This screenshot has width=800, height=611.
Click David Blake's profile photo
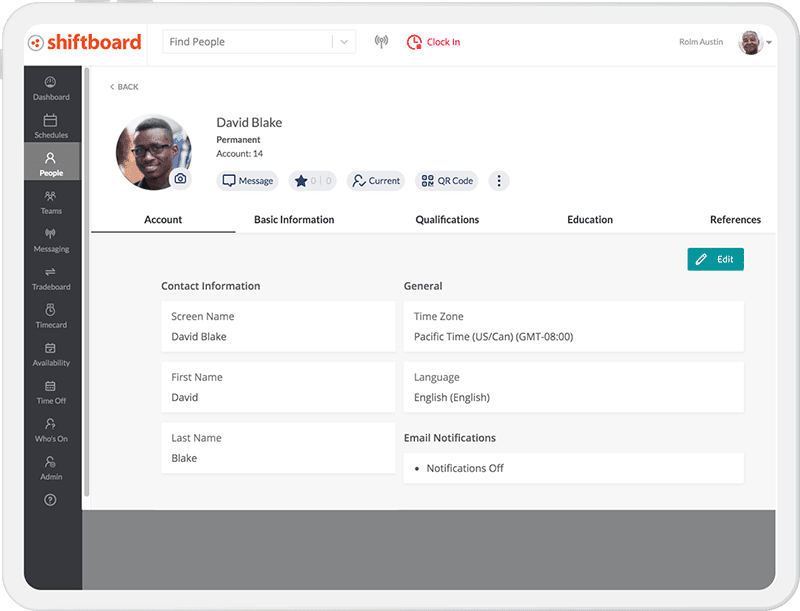click(x=153, y=152)
